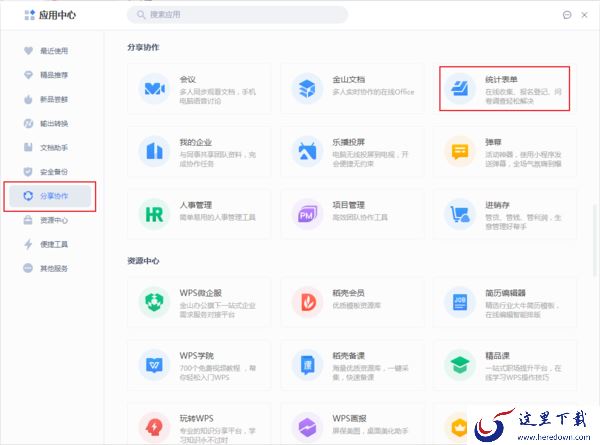Click the 应用中心 logo icon

click(29, 15)
